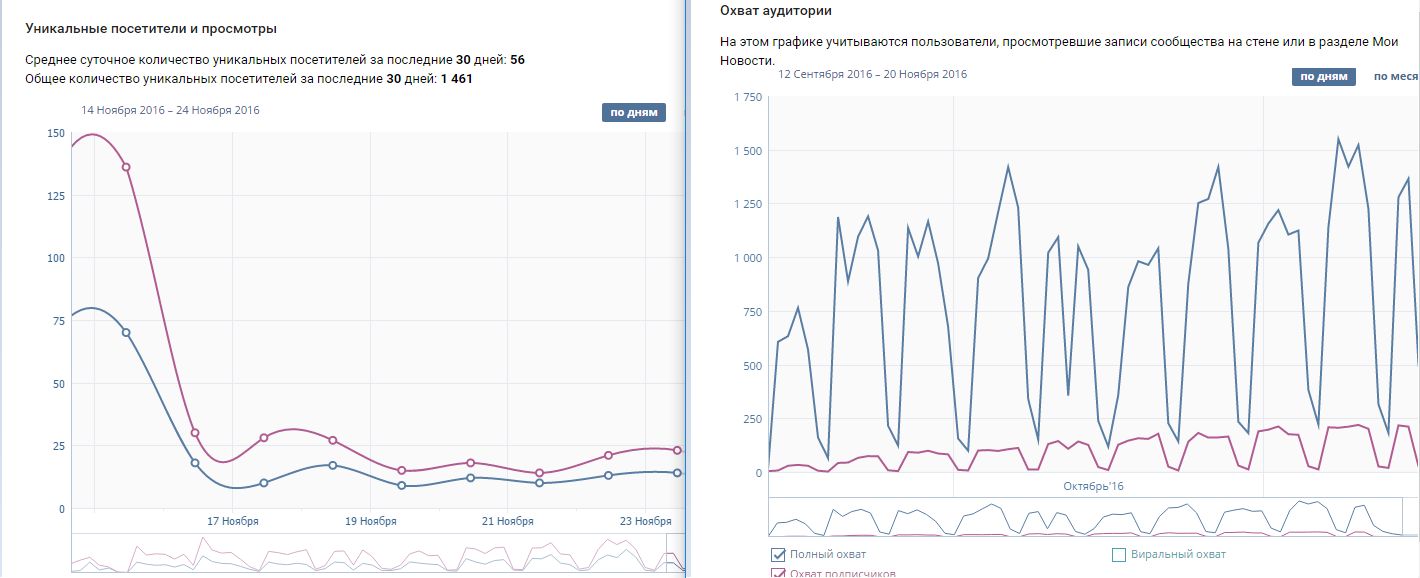The image size is (1420, 578).
Task: Click the visitors chart overview strip at bottom
Action: [x=370, y=553]
